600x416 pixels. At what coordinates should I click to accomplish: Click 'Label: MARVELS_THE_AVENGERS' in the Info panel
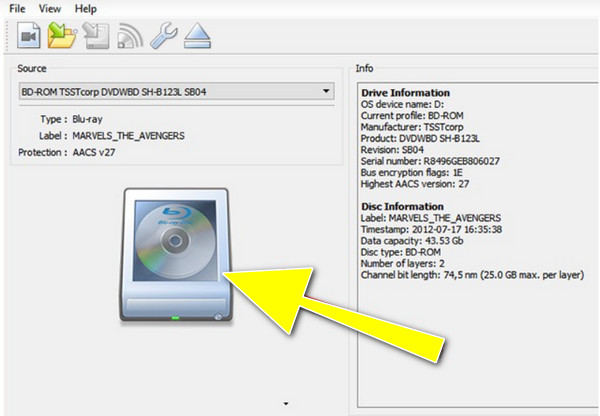pos(431,218)
